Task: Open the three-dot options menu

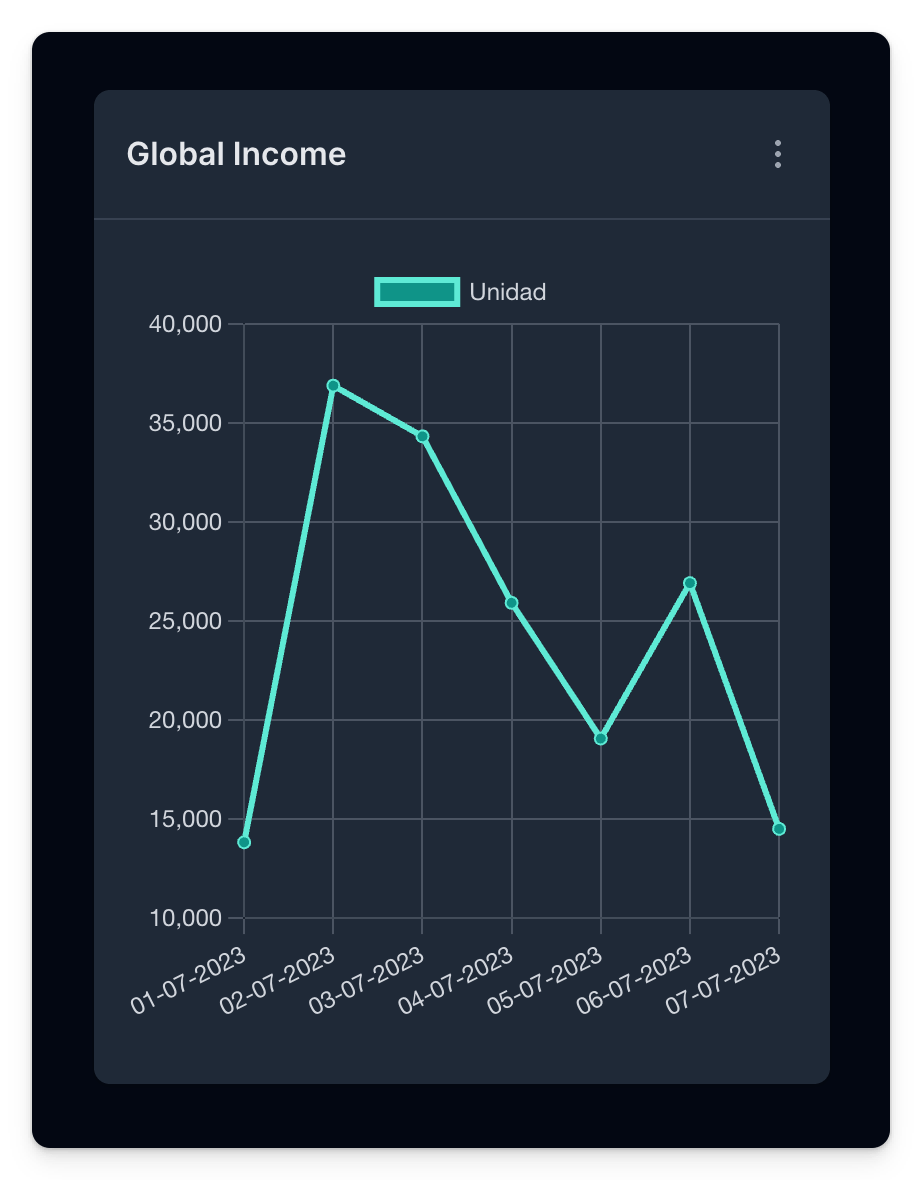Action: pyautogui.click(x=777, y=154)
